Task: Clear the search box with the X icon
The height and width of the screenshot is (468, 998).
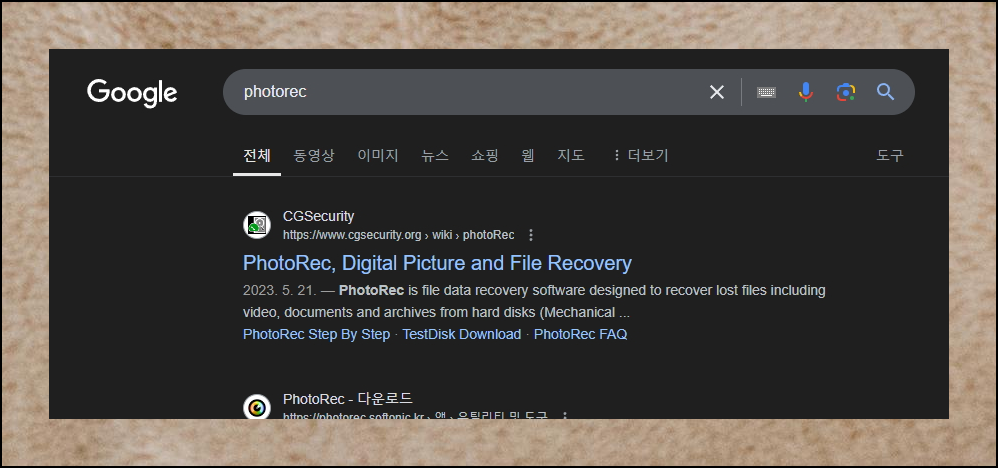Action: (717, 92)
